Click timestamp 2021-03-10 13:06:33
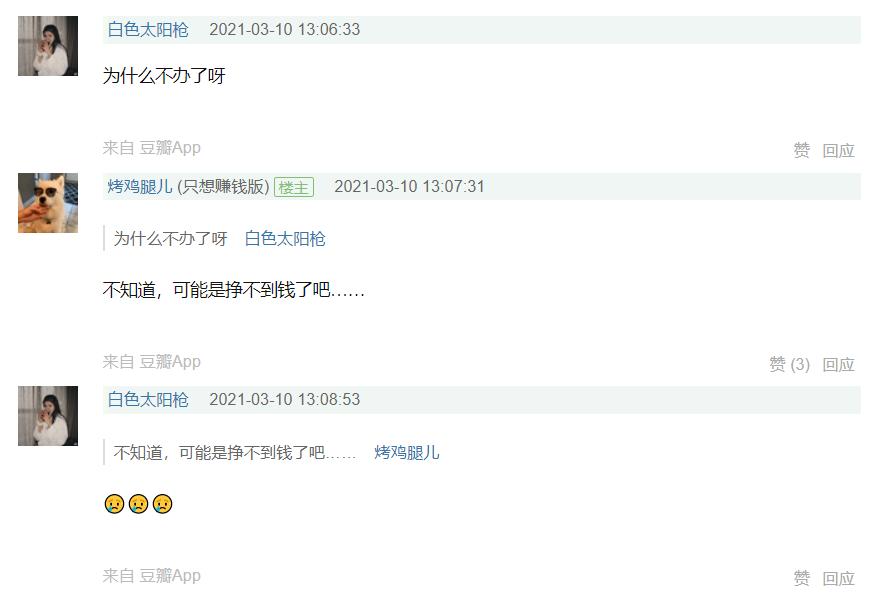Viewport: 885px width, 598px height. [284, 29]
